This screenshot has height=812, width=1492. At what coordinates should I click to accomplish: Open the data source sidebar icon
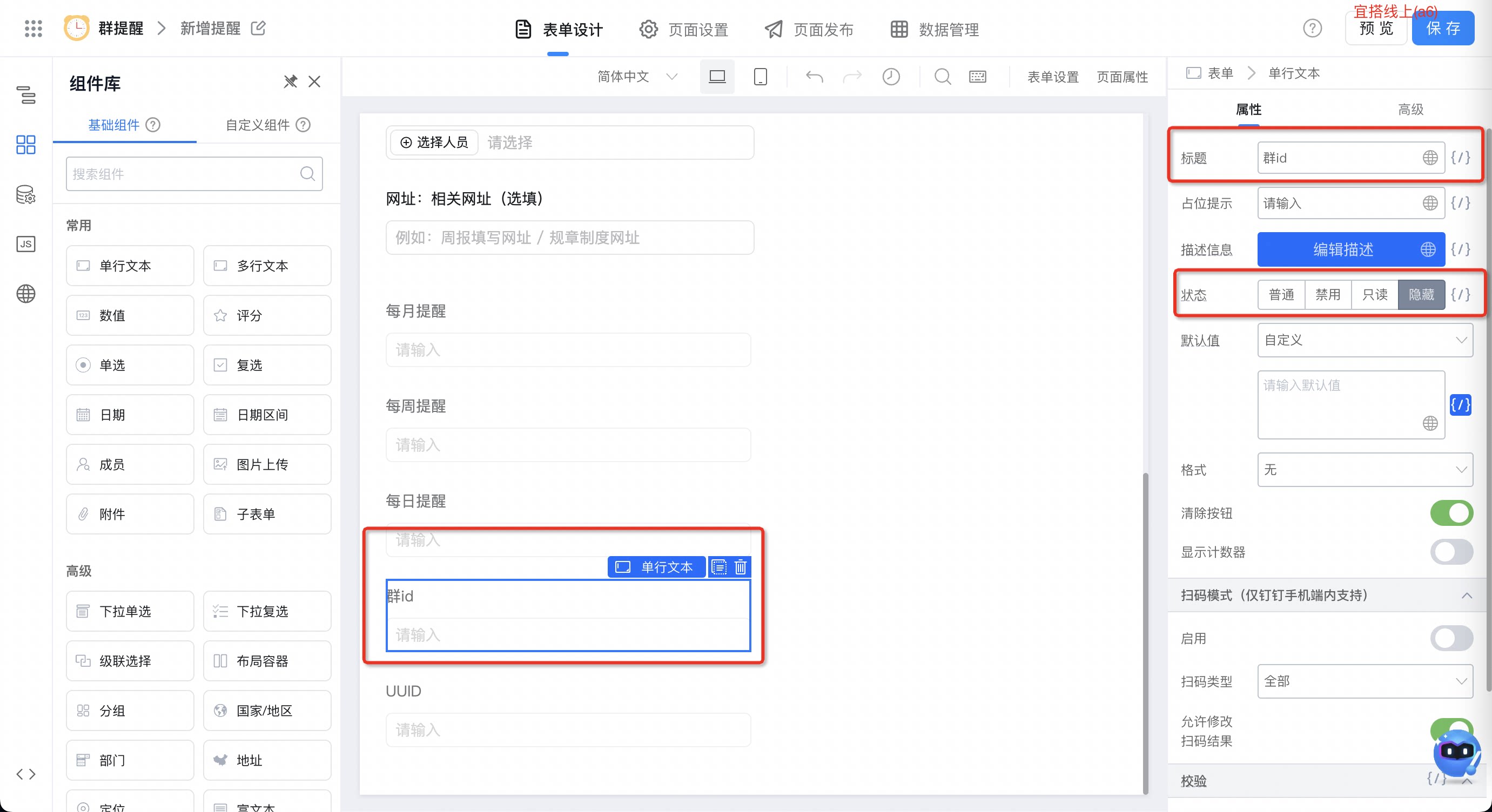(x=26, y=194)
